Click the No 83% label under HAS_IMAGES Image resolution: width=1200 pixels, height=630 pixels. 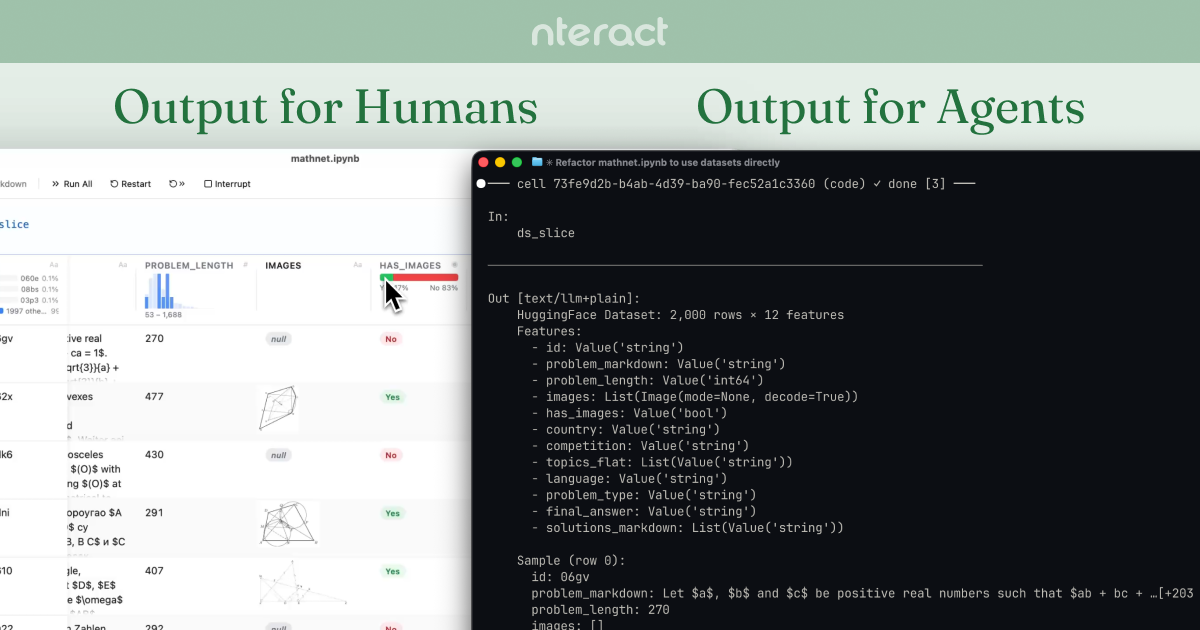point(443,288)
